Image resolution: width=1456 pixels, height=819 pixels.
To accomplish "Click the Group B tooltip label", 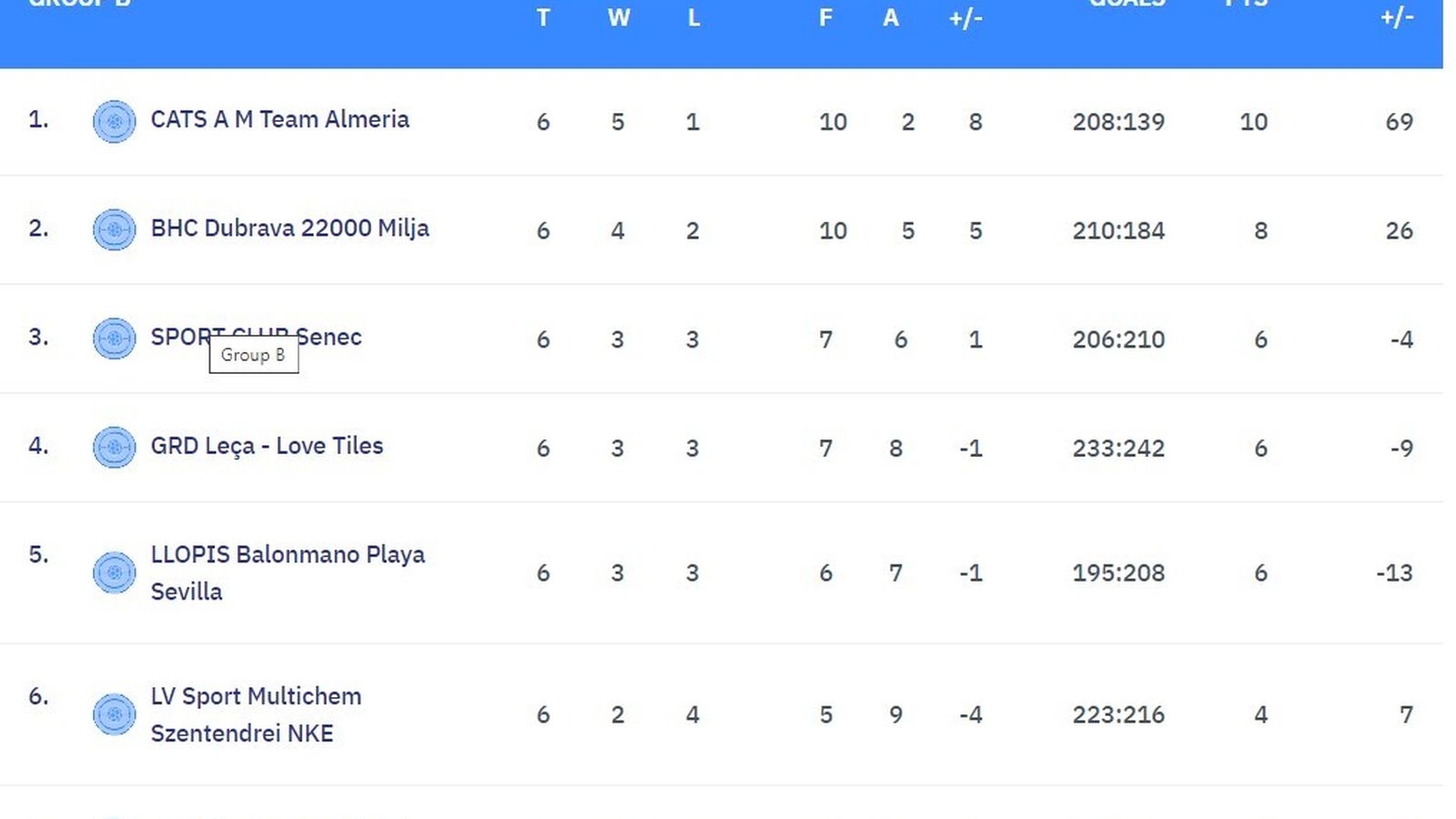I will pyautogui.click(x=254, y=355).
